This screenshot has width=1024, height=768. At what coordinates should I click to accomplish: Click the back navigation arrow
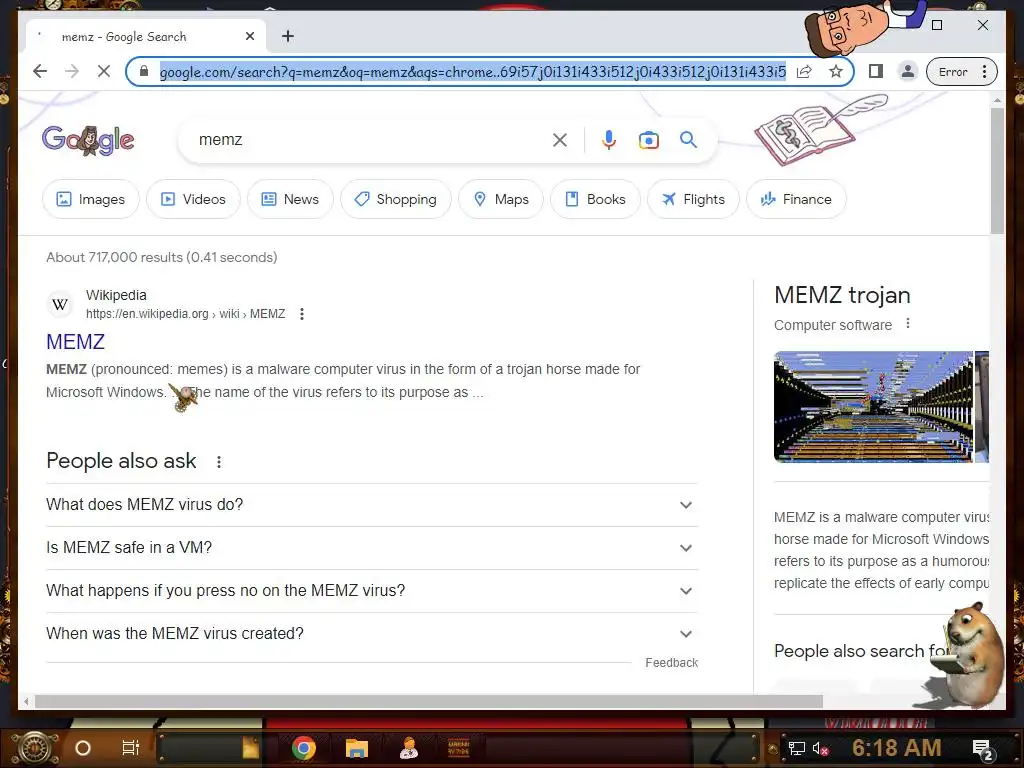pyautogui.click(x=40, y=71)
